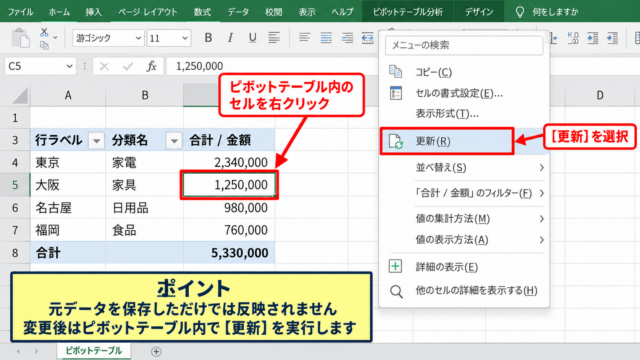Expand 「合計 / 金額」のフィルター submenu arrow
The width and height of the screenshot is (640, 360).
pyautogui.click(x=541, y=193)
